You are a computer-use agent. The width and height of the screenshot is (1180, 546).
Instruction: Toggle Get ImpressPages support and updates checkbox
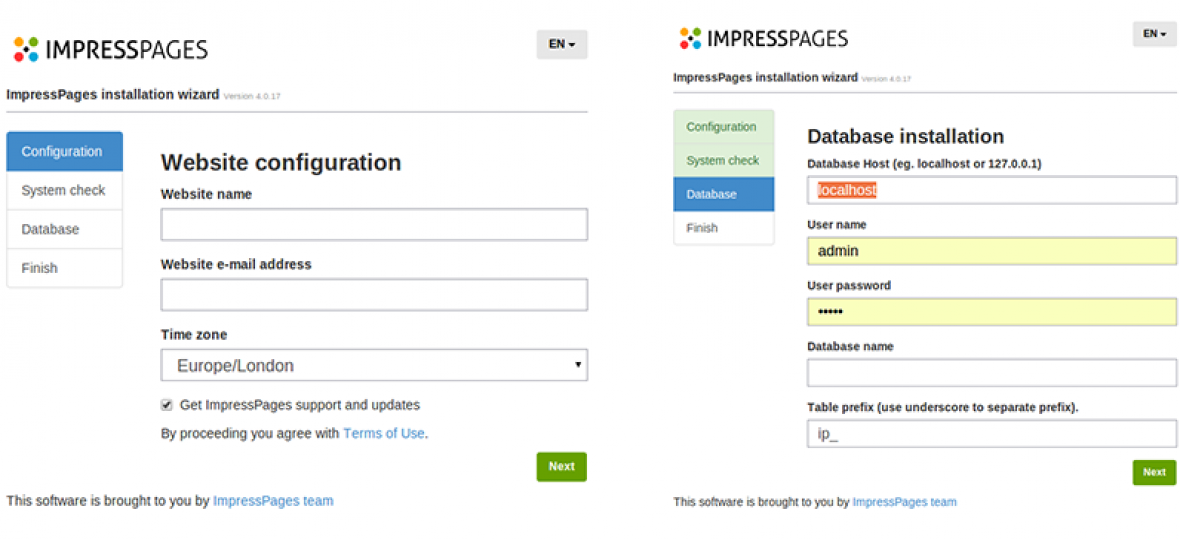click(x=166, y=405)
